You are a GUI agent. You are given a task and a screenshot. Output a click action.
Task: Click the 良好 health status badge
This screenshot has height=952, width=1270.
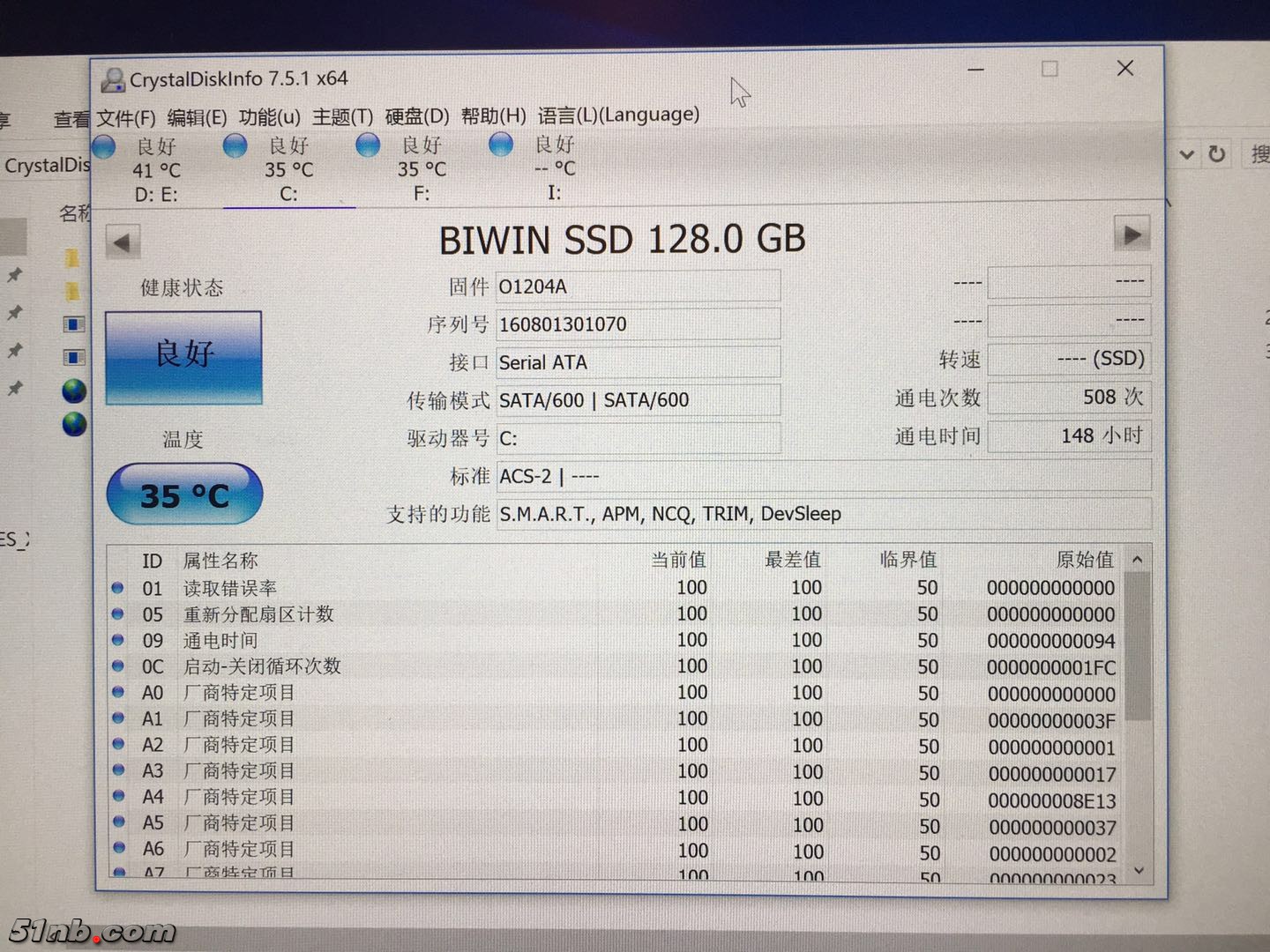[x=183, y=355]
